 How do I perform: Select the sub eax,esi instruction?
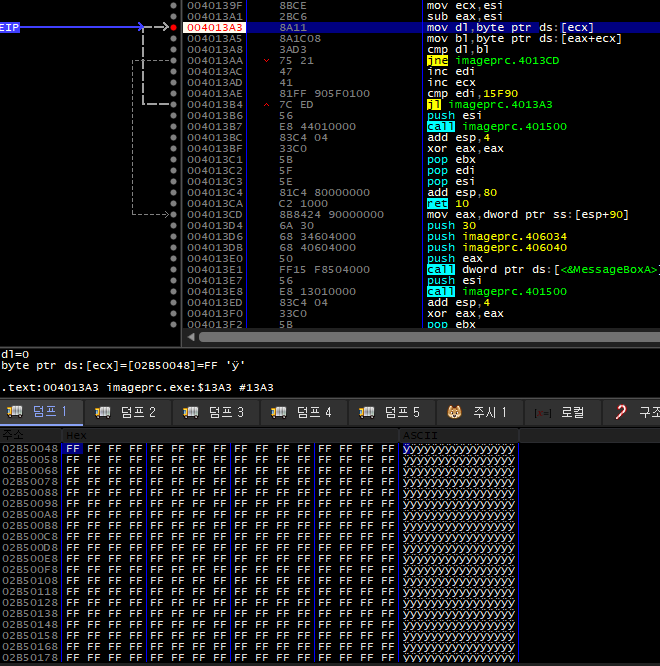click(x=465, y=17)
